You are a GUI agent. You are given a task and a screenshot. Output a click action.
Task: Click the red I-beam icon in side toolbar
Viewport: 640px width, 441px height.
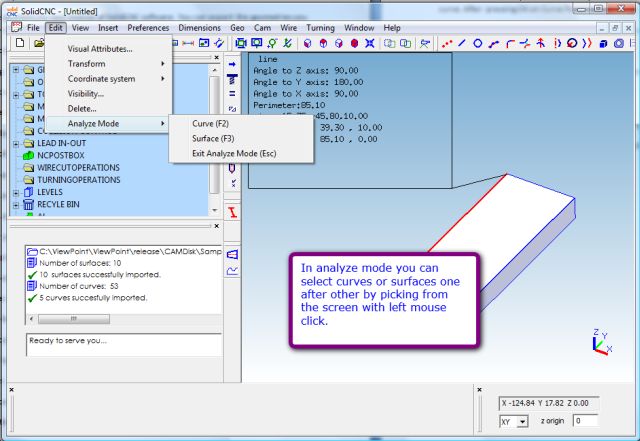tap(233, 210)
